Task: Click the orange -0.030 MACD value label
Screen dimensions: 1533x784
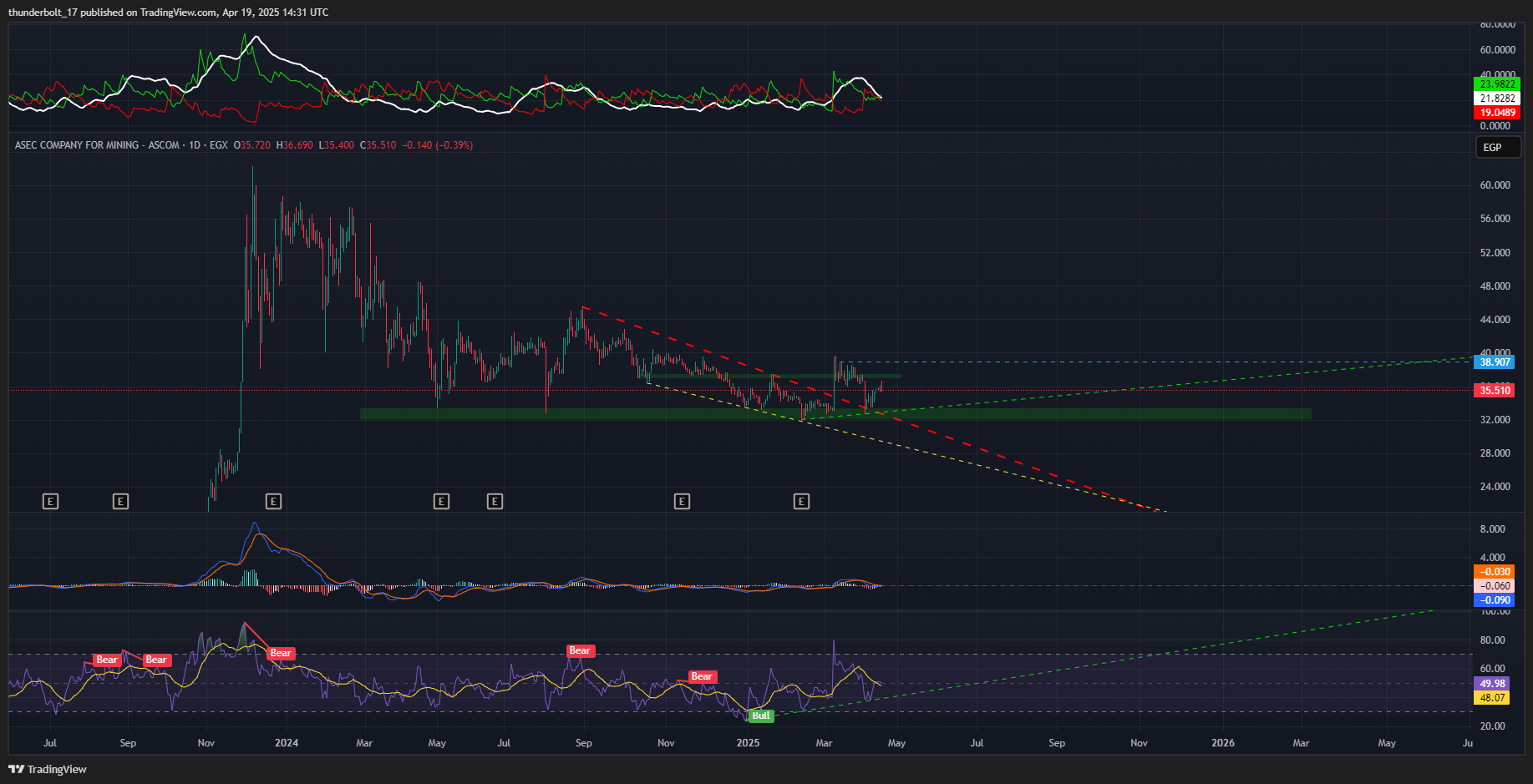Action: 1495,572
